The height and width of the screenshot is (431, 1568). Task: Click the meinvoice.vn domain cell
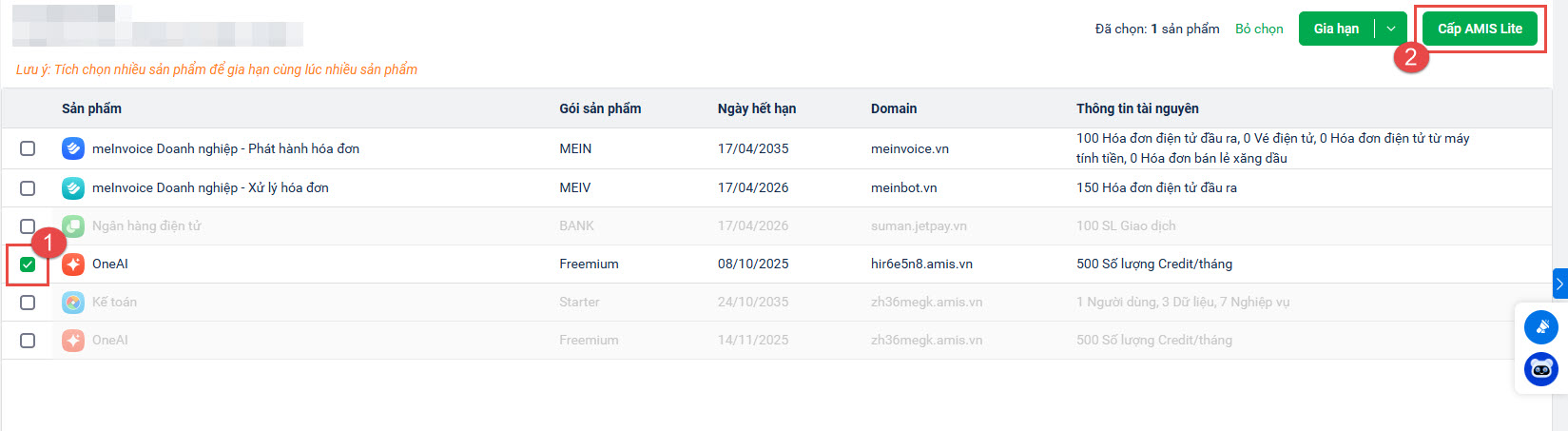[909, 148]
